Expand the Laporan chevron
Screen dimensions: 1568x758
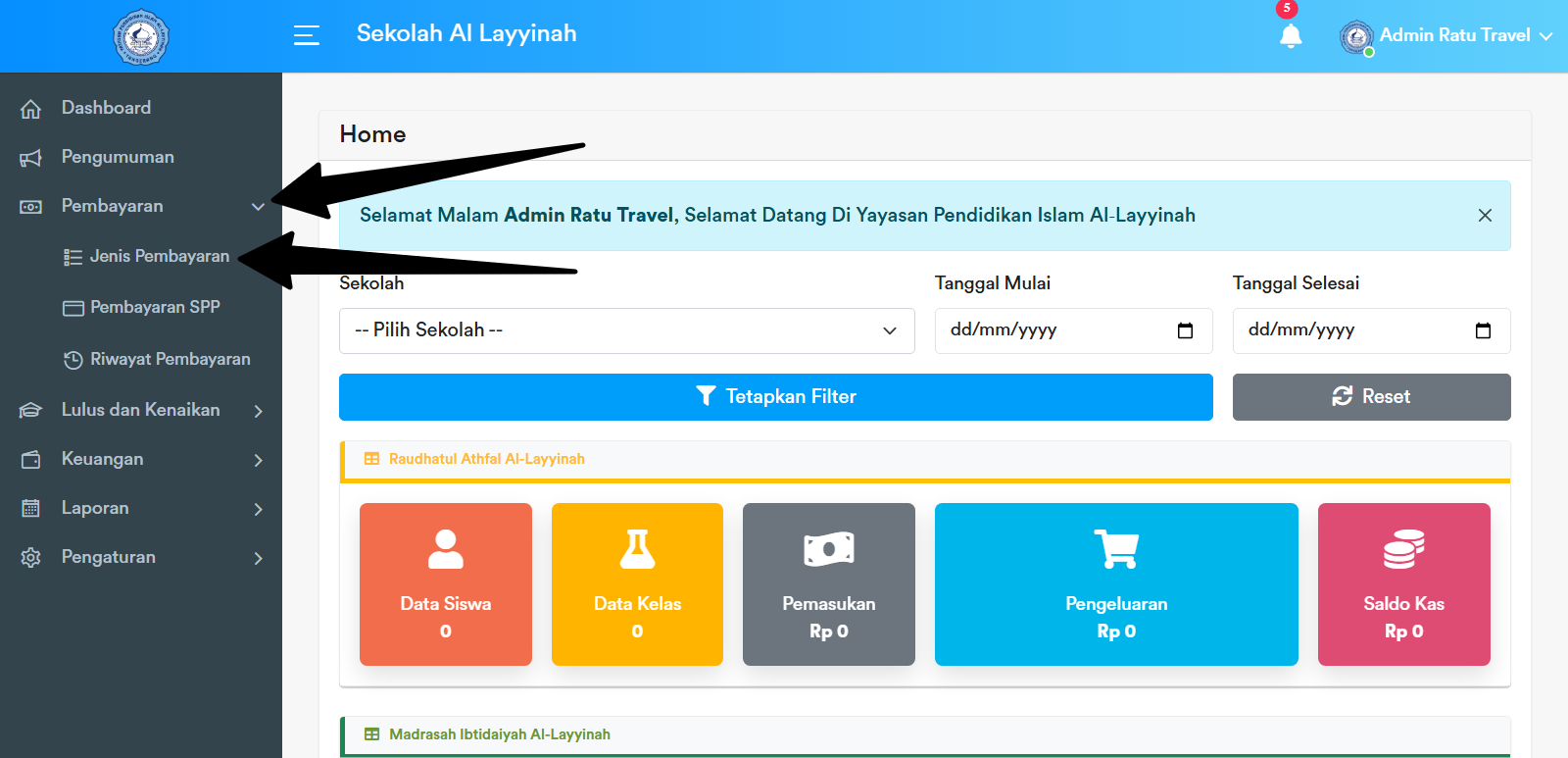tap(259, 509)
